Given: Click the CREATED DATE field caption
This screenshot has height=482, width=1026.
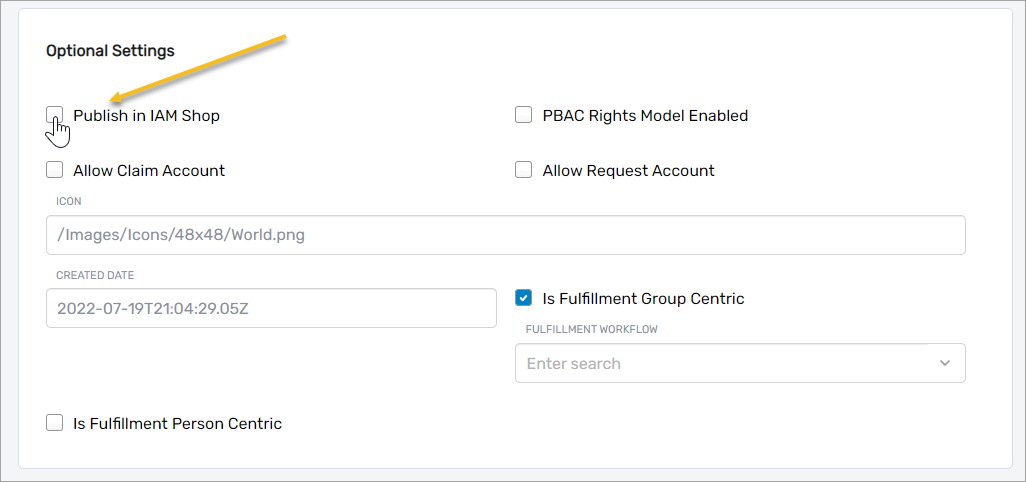Looking at the screenshot, I should (95, 275).
